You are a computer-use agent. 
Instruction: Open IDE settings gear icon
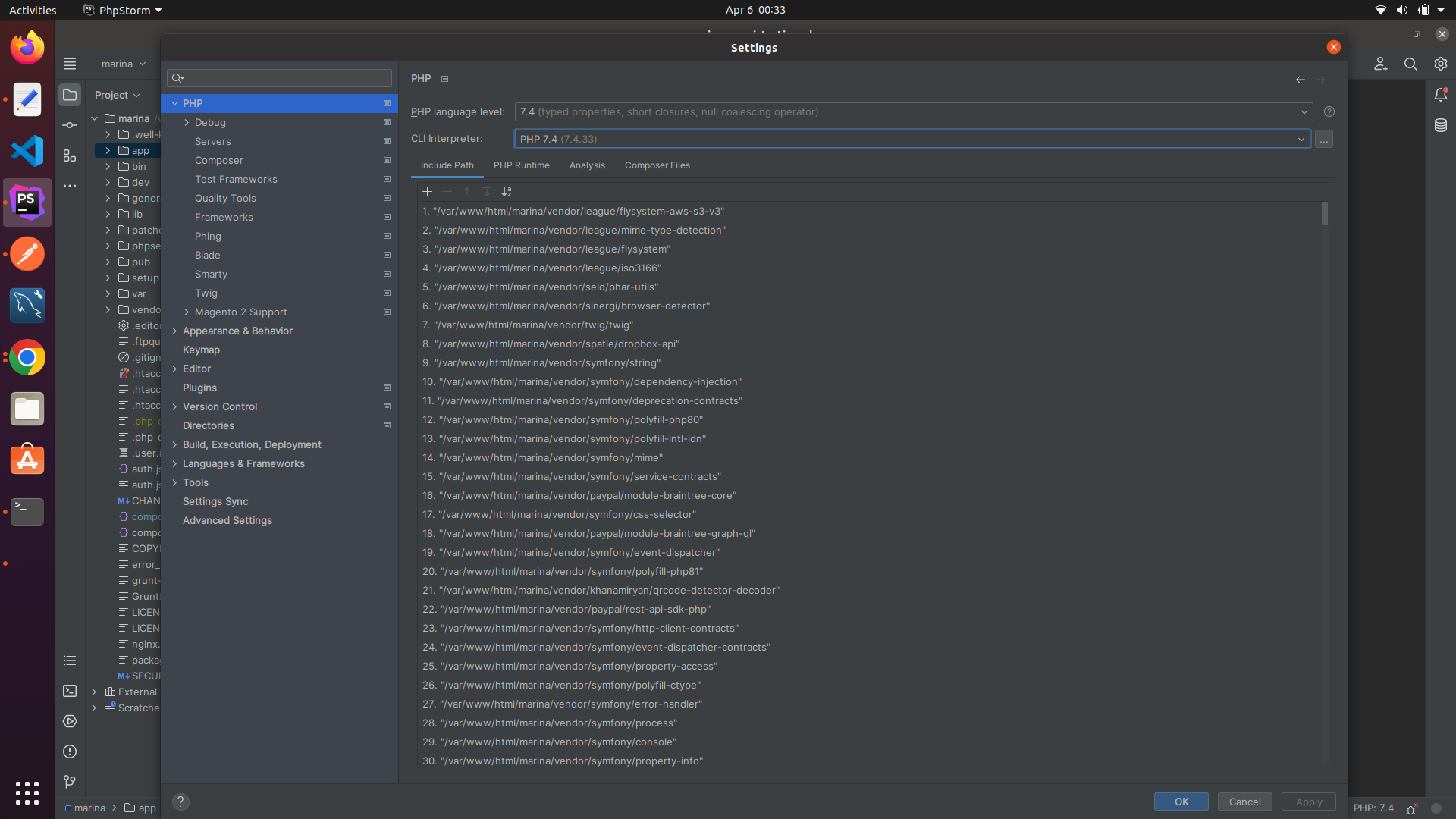pyautogui.click(x=1441, y=64)
